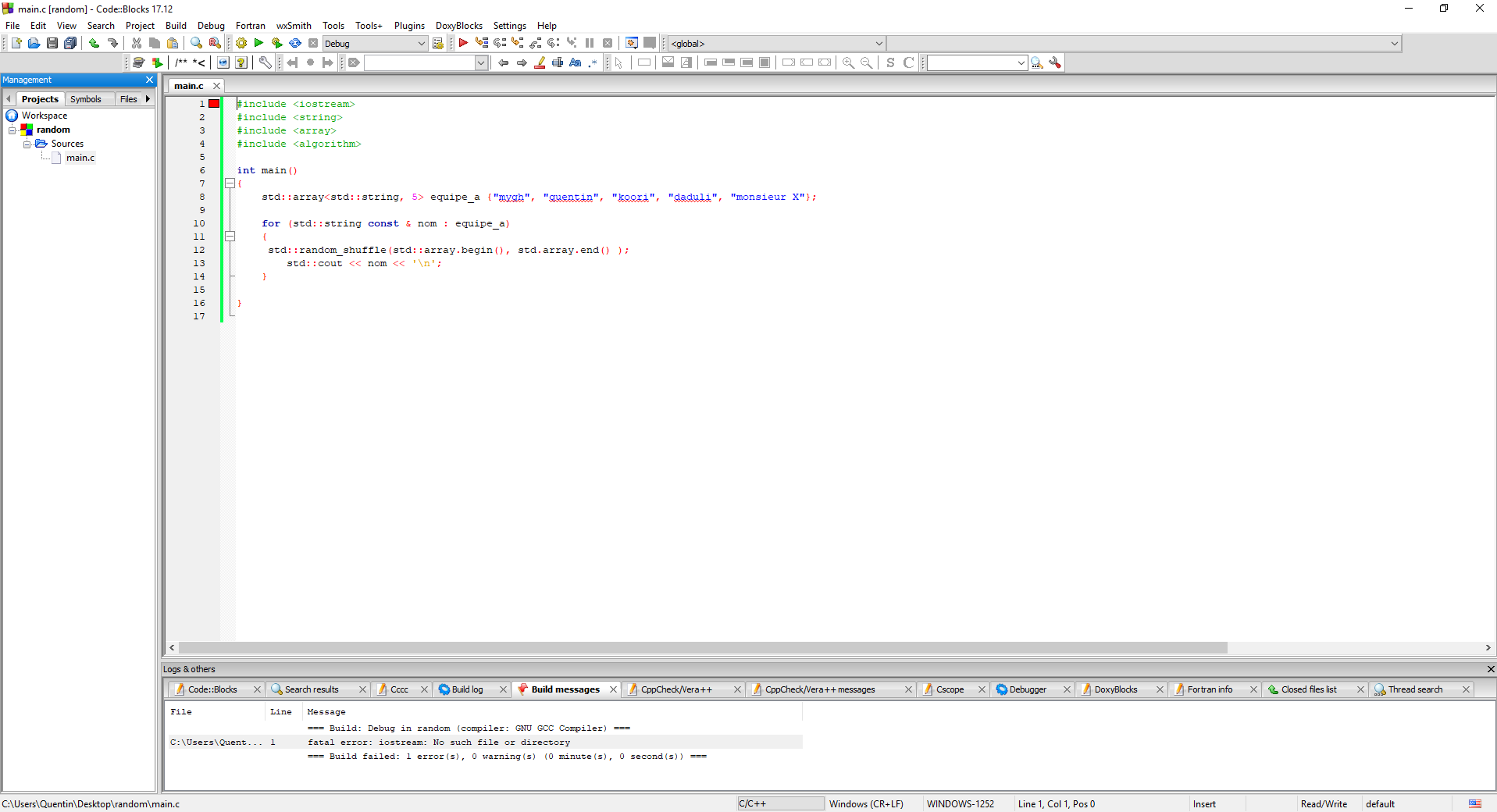Collapse the for-loop fold at line 11
This screenshot has width=1497, height=812.
pyautogui.click(x=230, y=236)
